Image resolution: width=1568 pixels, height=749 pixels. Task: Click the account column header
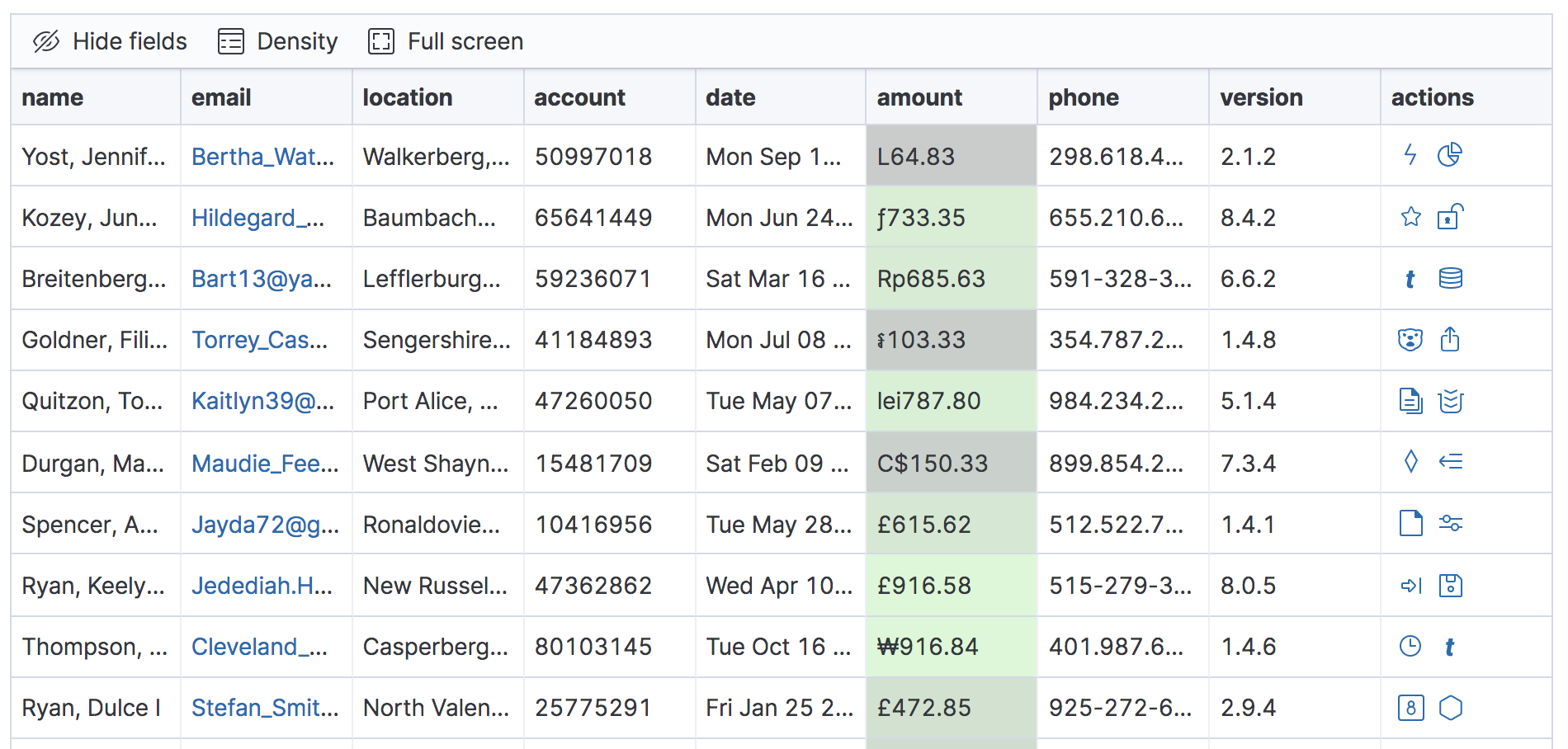(x=610, y=97)
